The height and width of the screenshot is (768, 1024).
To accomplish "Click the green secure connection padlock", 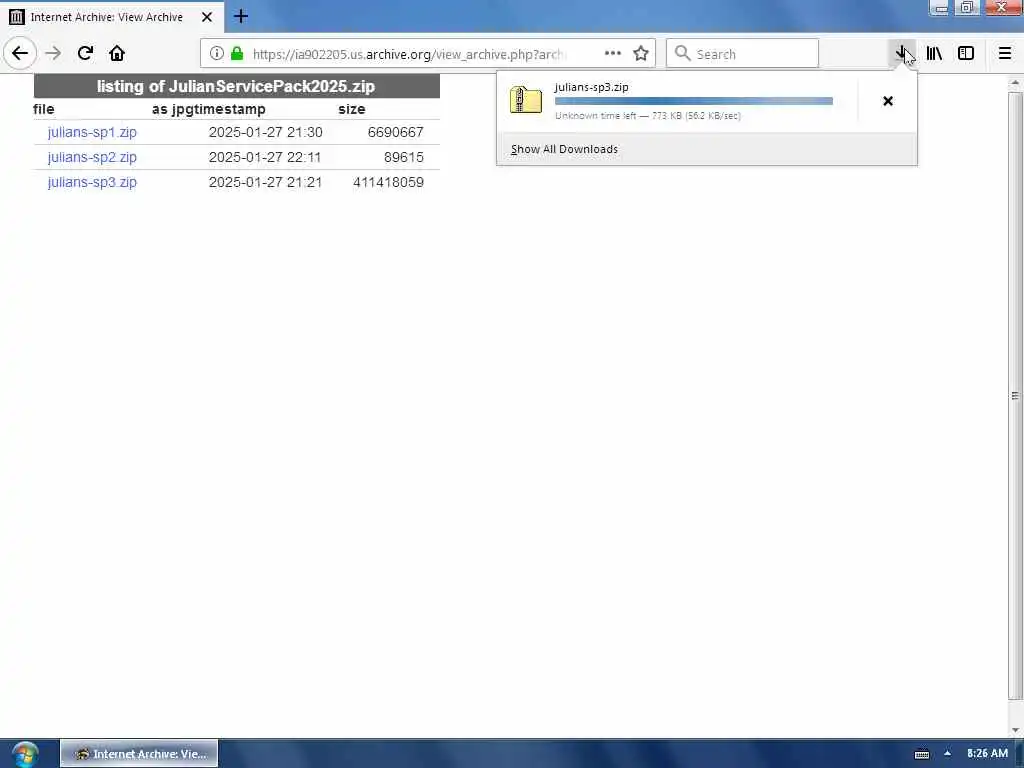I will (x=237, y=54).
